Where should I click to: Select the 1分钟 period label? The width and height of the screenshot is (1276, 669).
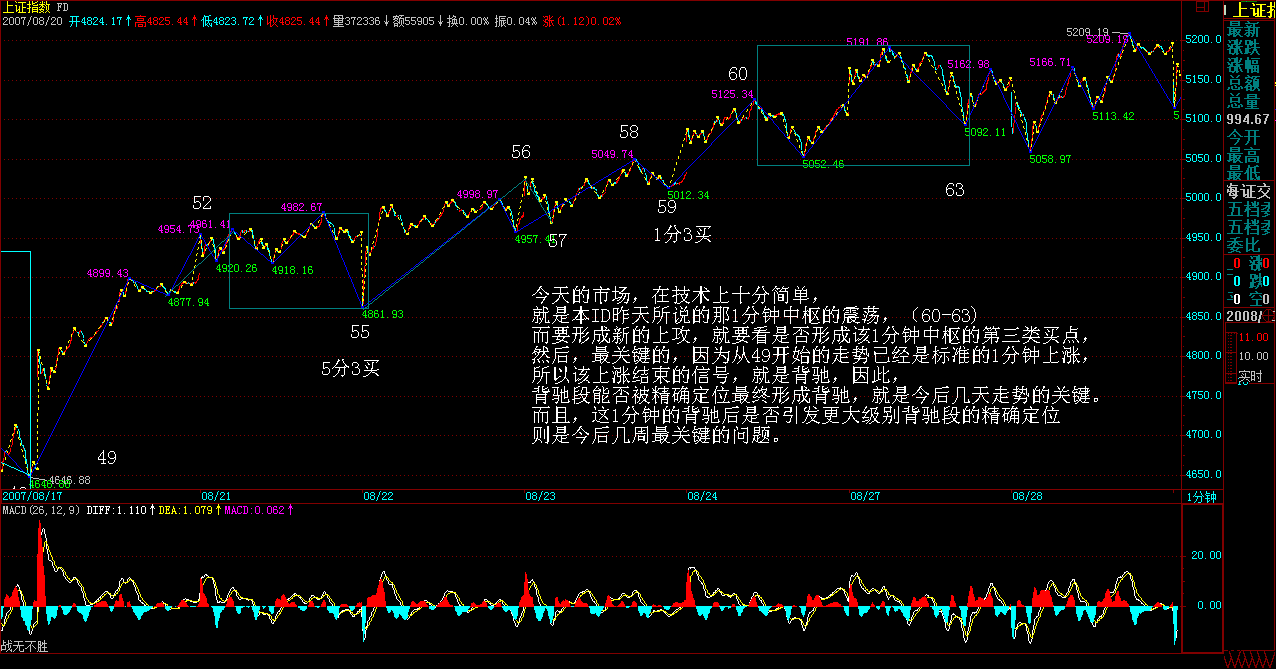click(1200, 496)
